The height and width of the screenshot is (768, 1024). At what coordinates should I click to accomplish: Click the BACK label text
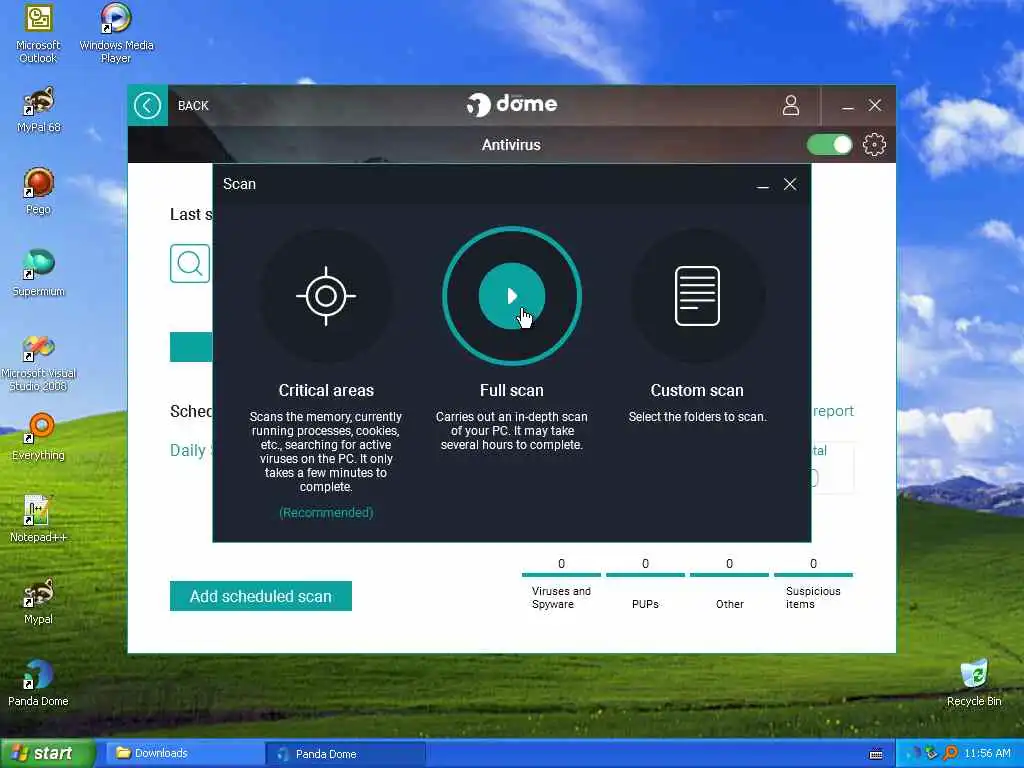point(193,106)
